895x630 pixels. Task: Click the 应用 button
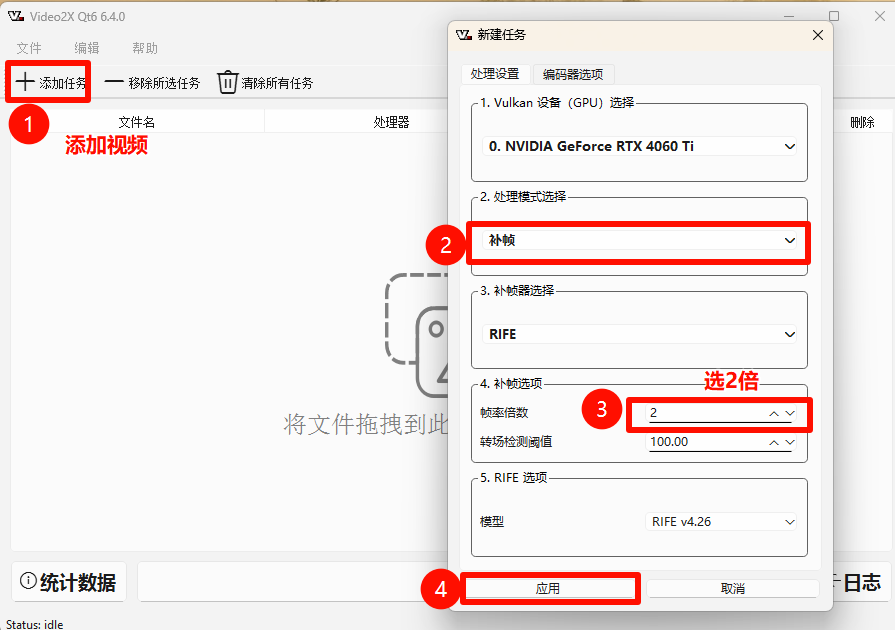548,588
